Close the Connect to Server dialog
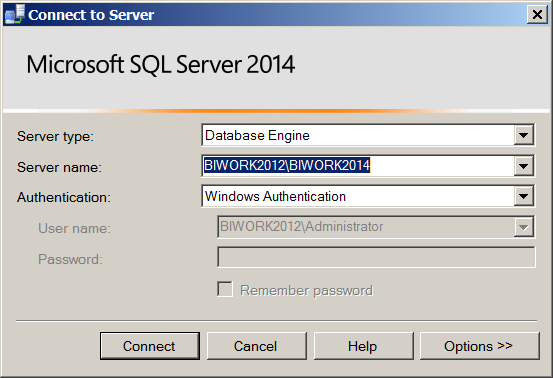The width and height of the screenshot is (553, 378). tap(537, 15)
